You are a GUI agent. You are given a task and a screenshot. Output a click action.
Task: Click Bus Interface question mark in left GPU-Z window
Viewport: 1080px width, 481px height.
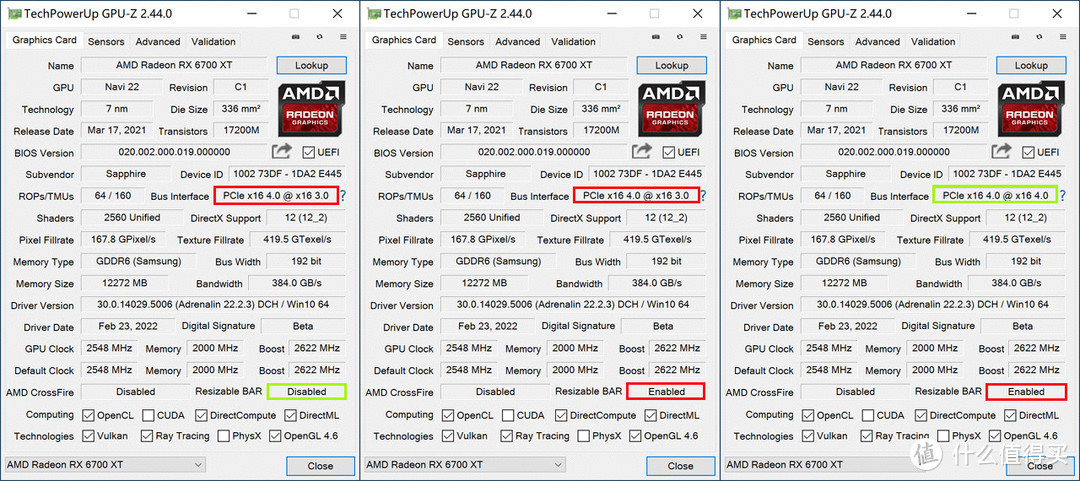(342, 196)
